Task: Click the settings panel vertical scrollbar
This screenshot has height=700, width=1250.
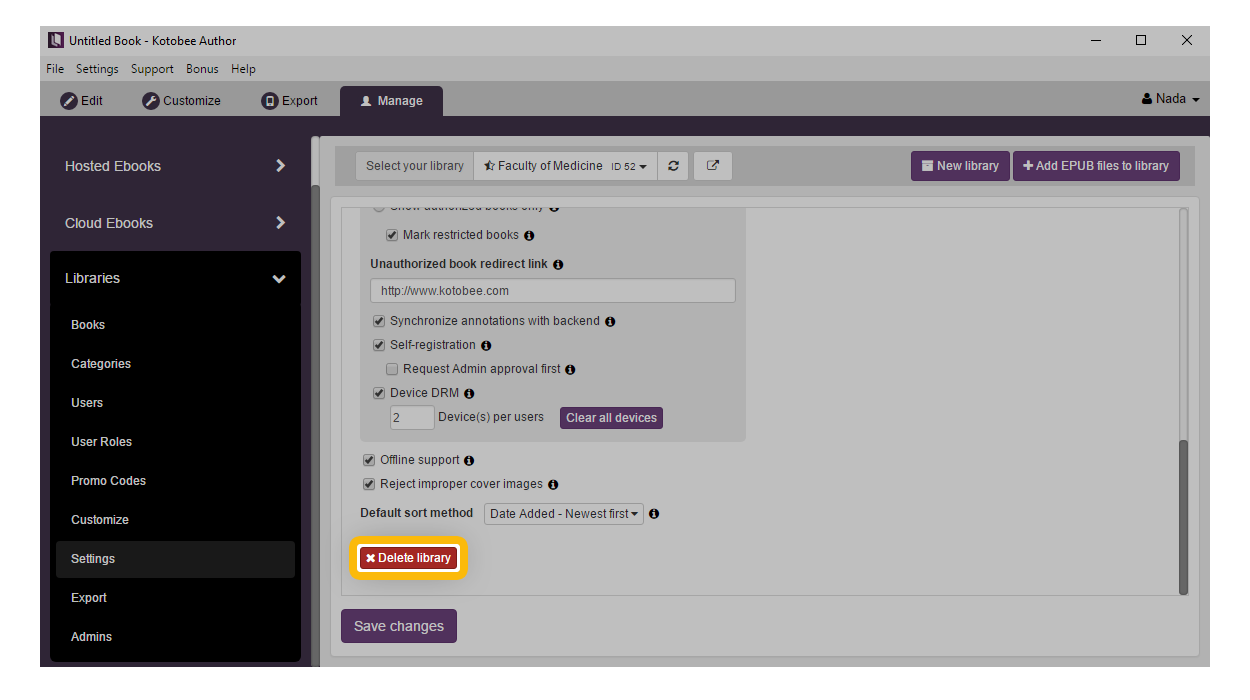Action: 1184,516
